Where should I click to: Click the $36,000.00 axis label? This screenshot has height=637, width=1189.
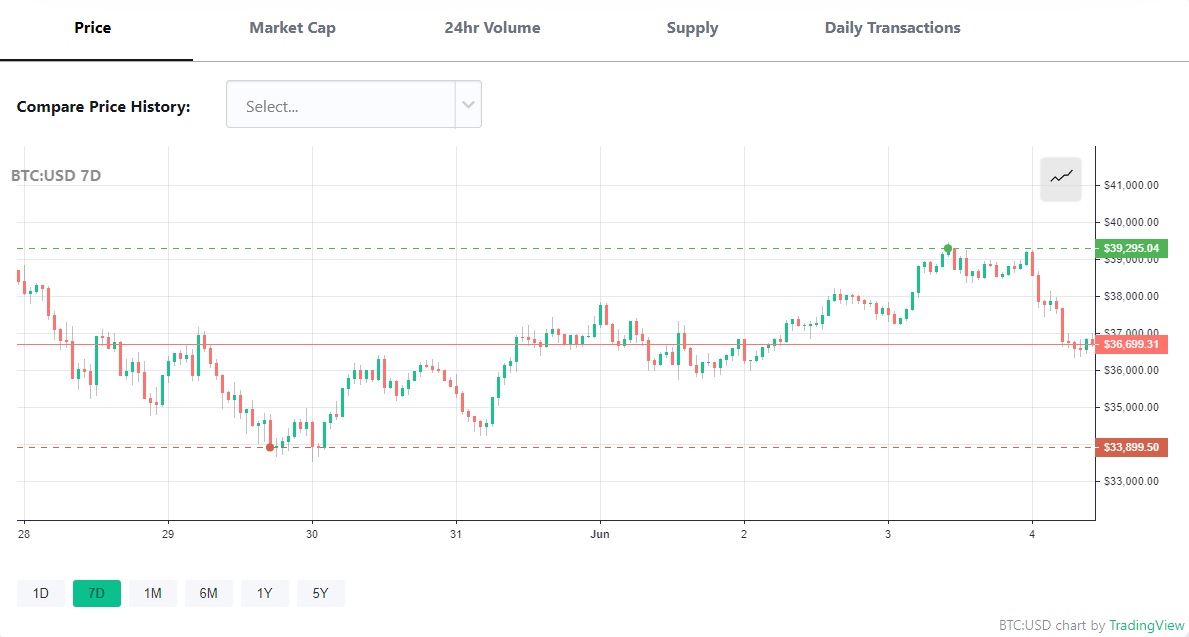(1131, 370)
